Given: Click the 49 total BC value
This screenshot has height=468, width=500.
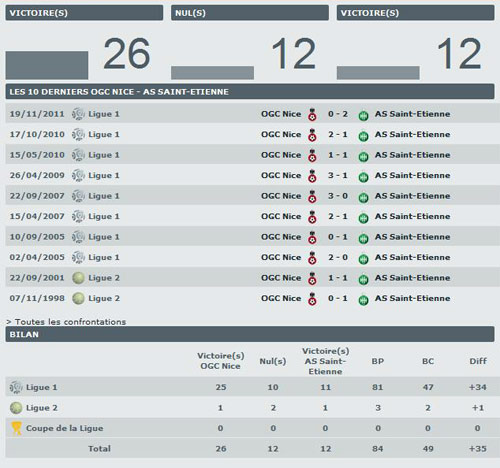Looking at the screenshot, I should (x=428, y=449).
